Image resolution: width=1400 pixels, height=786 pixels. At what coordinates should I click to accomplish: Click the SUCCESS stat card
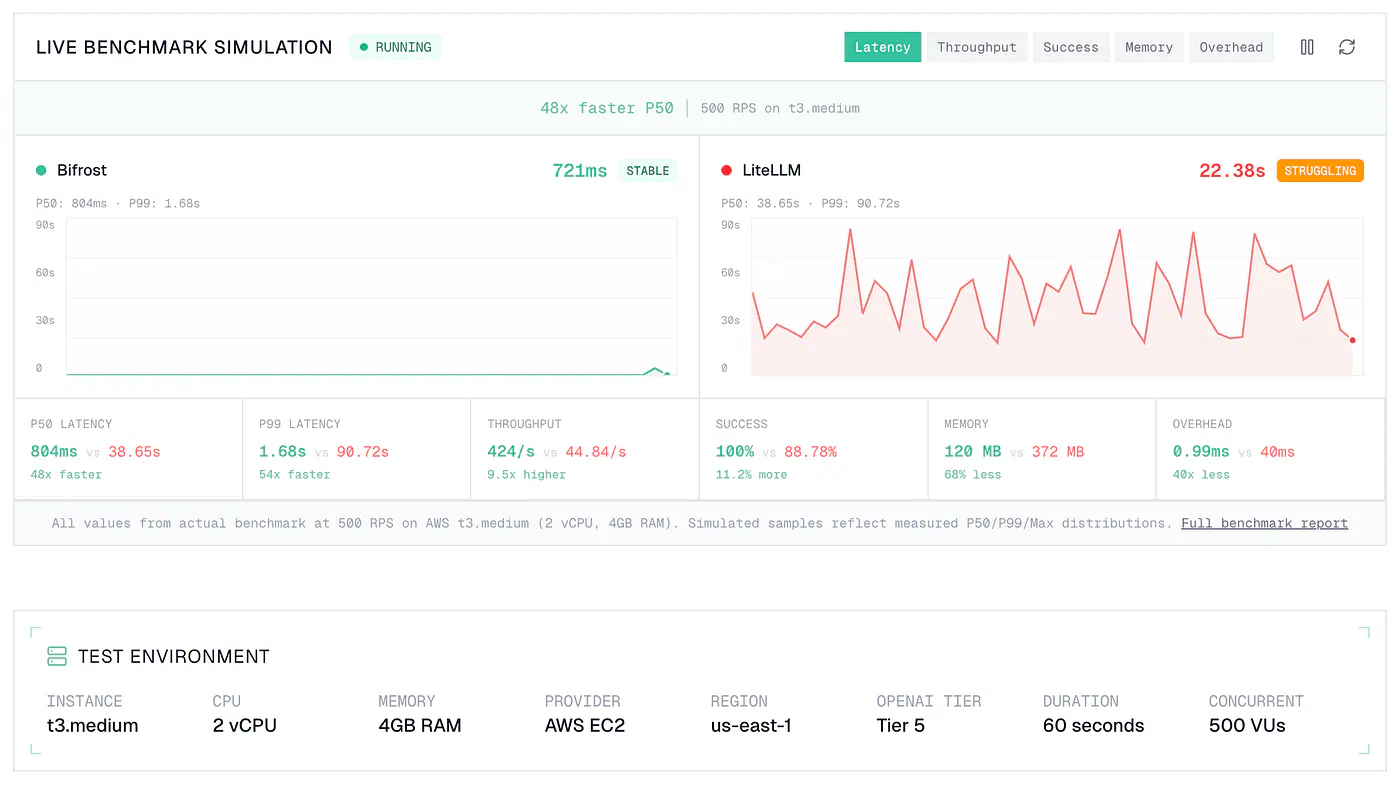[813, 449]
